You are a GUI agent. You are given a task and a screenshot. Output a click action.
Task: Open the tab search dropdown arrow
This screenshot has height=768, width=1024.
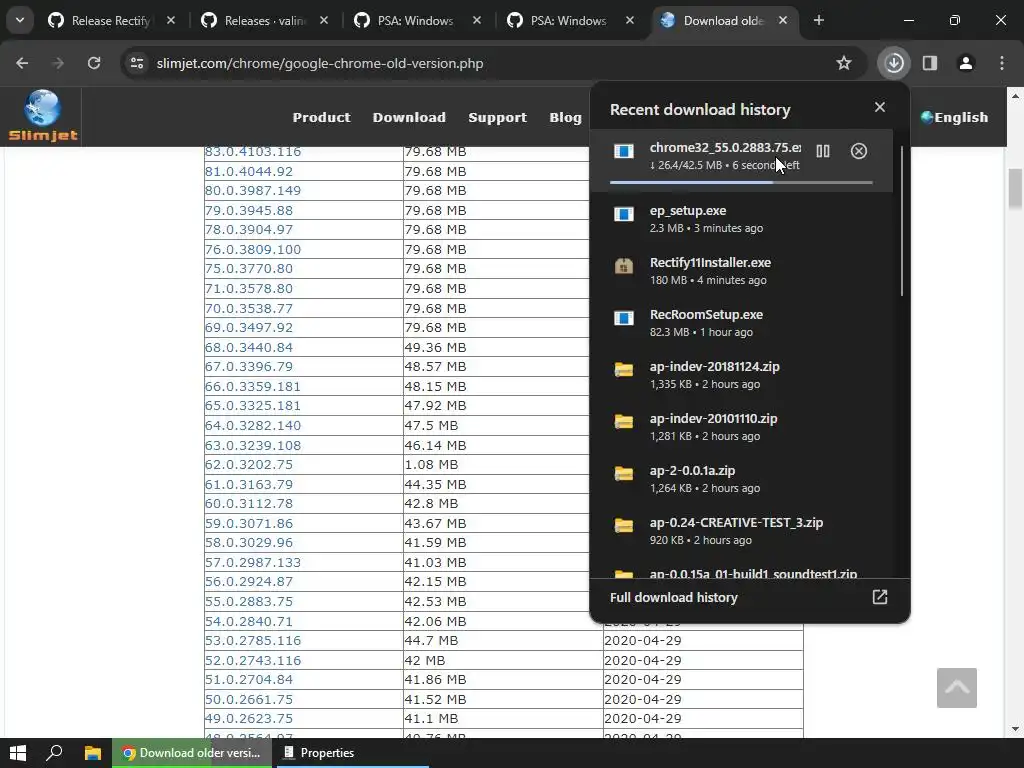point(20,20)
